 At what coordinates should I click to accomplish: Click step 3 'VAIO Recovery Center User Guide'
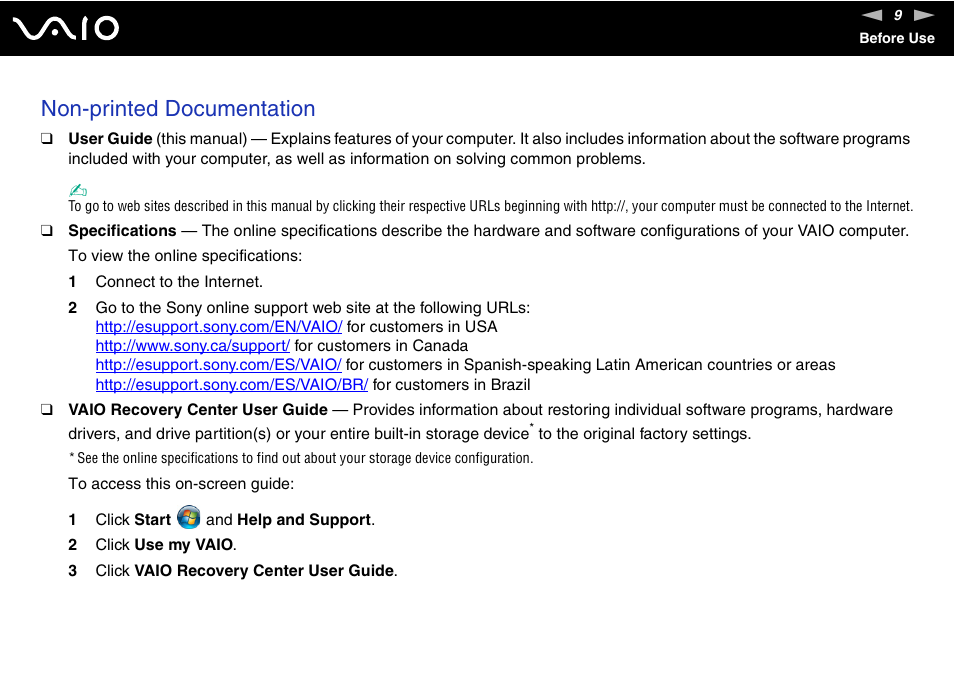click(x=264, y=571)
